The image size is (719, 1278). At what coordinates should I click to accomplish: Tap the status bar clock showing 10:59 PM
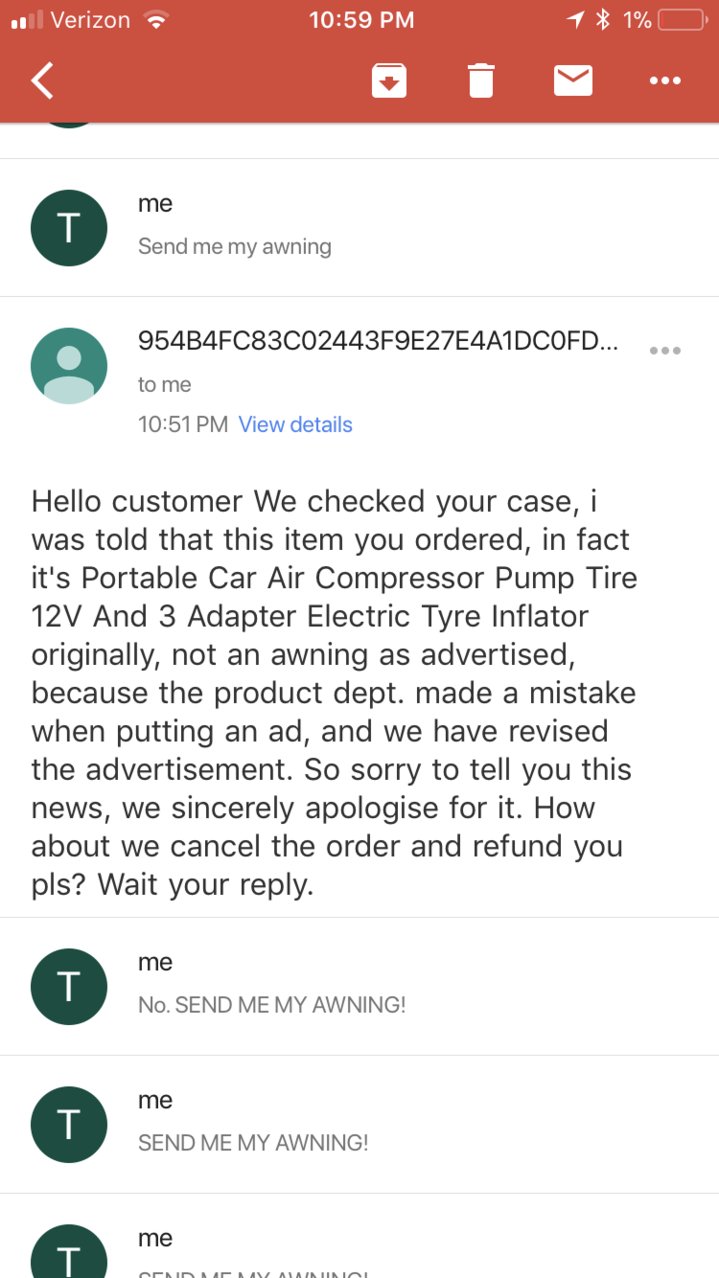361,19
